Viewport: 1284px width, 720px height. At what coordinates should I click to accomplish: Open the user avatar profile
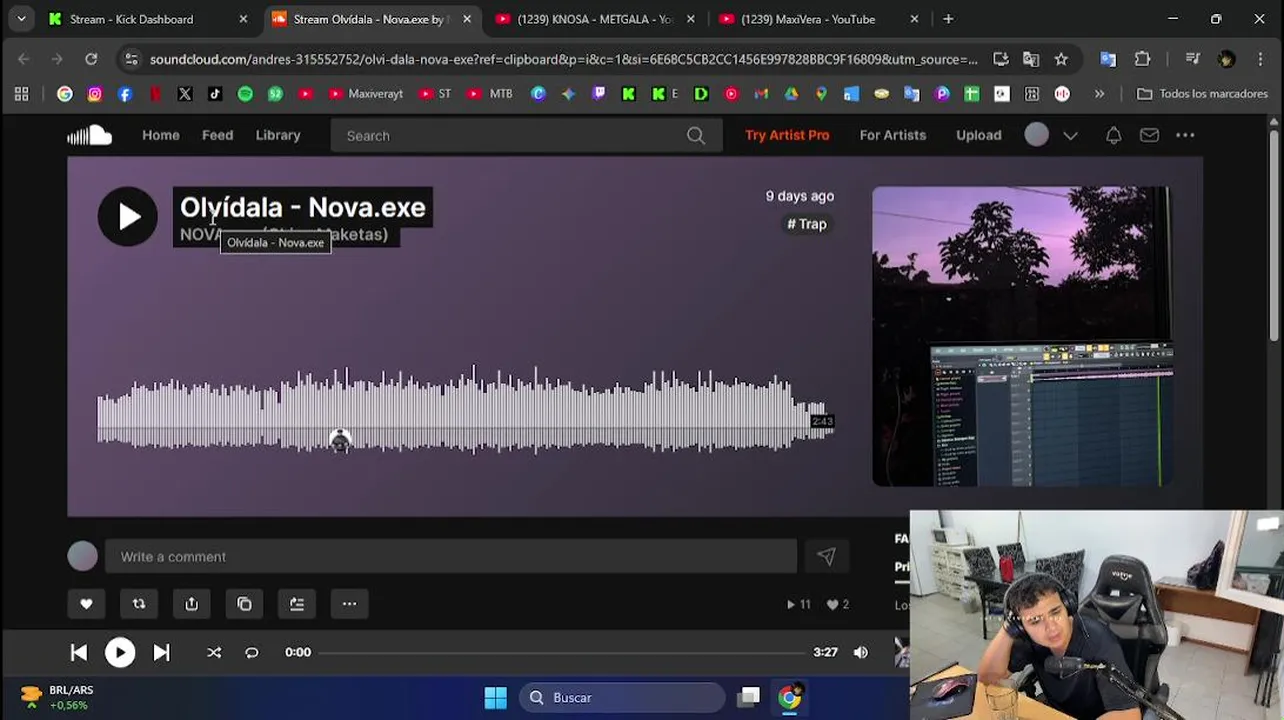1036,135
